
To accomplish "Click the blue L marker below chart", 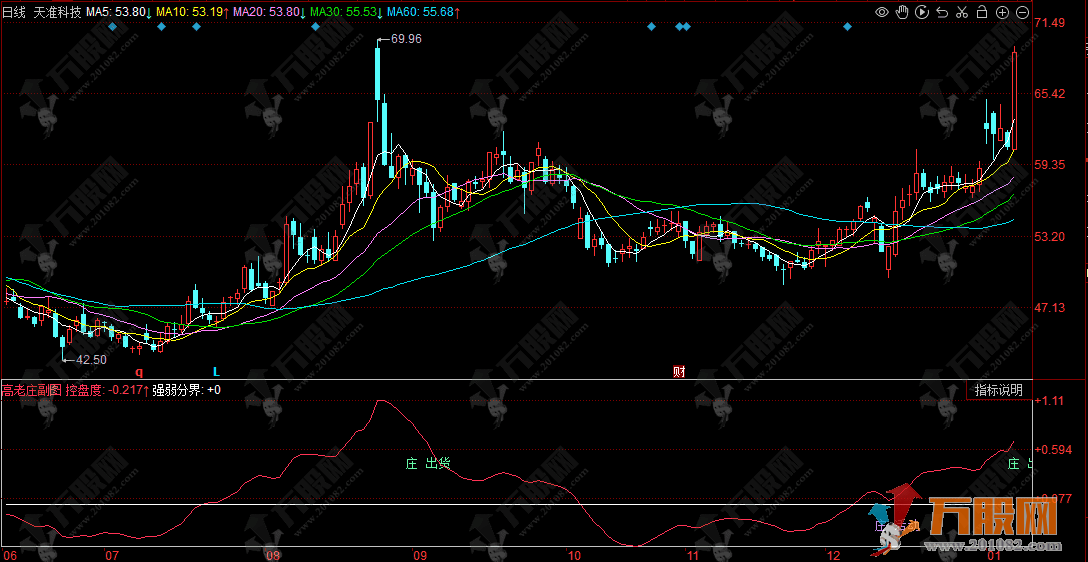I will click(216, 372).
